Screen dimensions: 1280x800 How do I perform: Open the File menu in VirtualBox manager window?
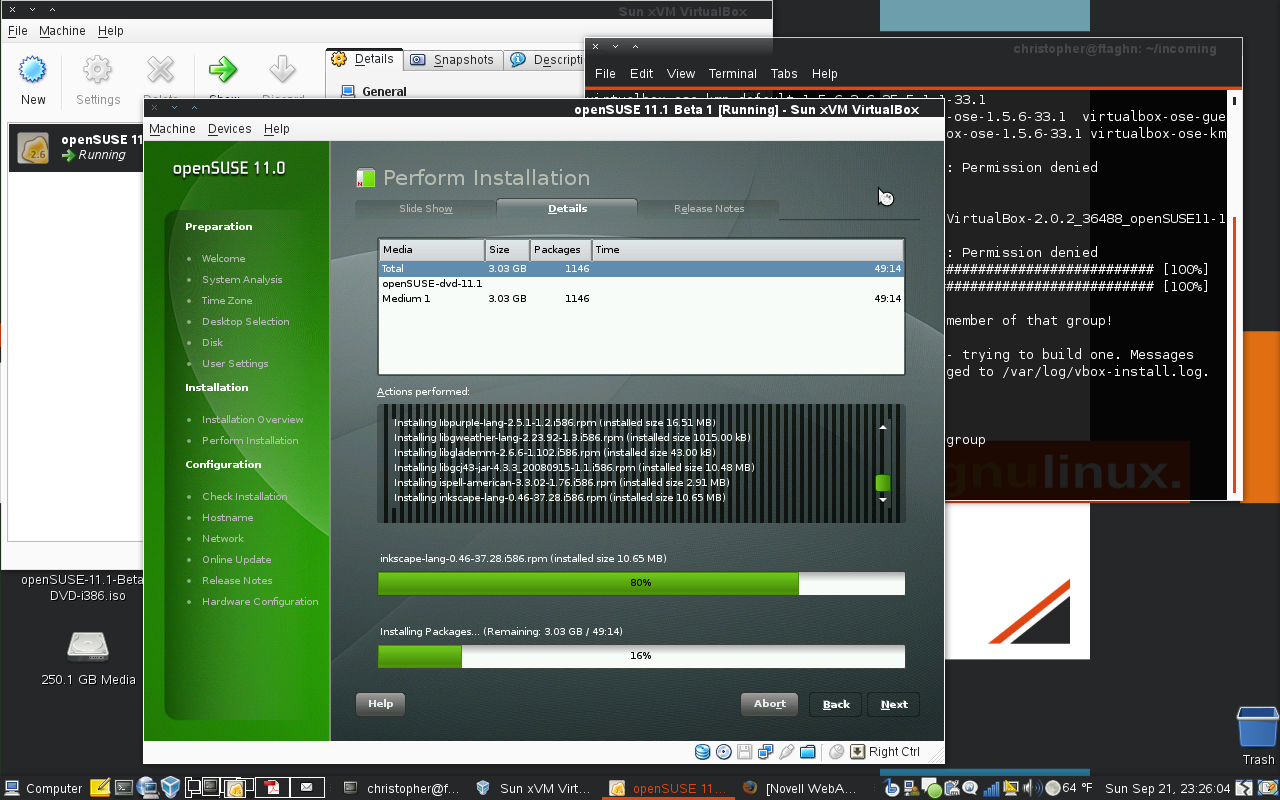pos(18,31)
